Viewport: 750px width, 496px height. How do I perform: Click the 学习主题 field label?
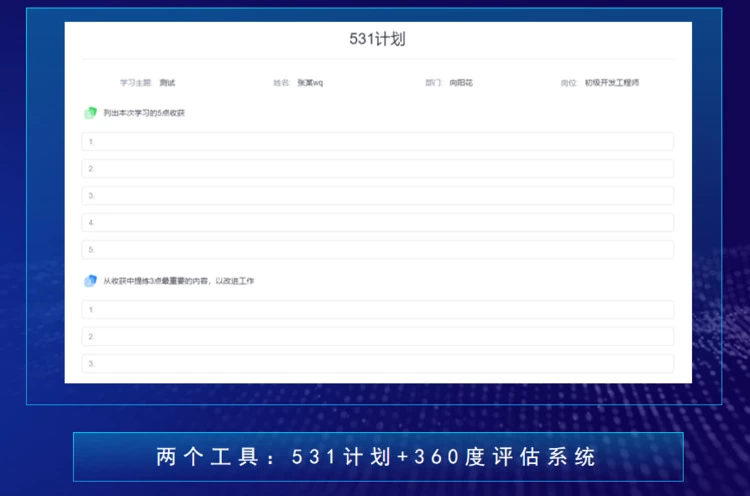(136, 83)
